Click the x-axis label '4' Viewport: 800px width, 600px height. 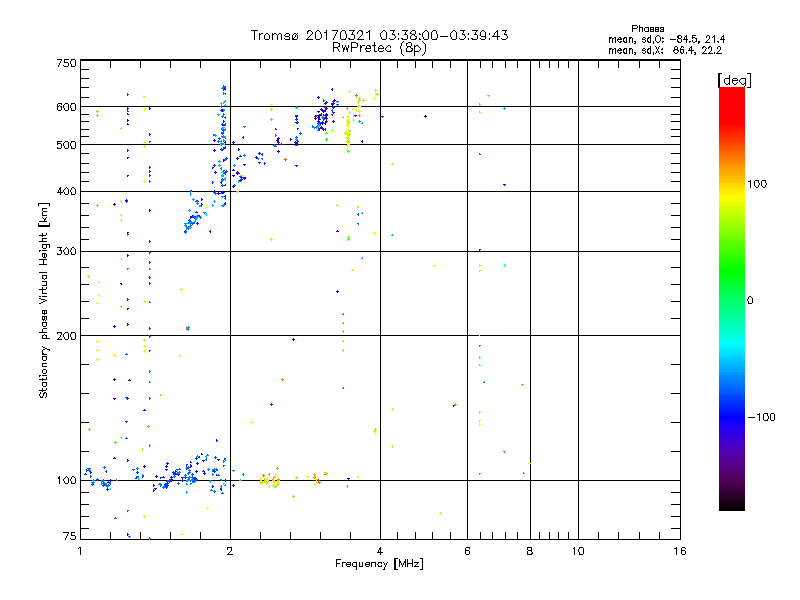380,551
